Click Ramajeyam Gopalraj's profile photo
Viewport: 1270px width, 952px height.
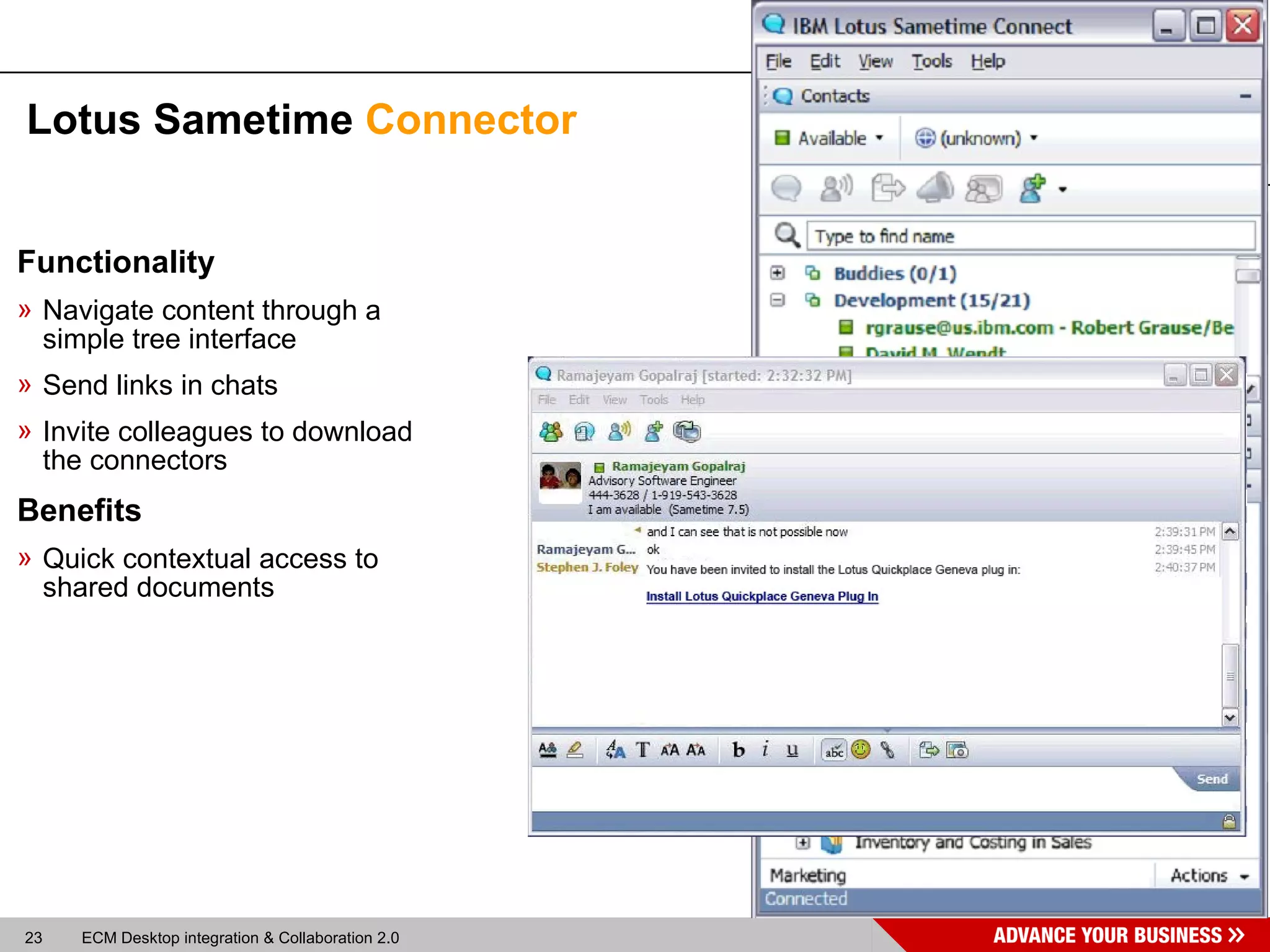tap(560, 483)
